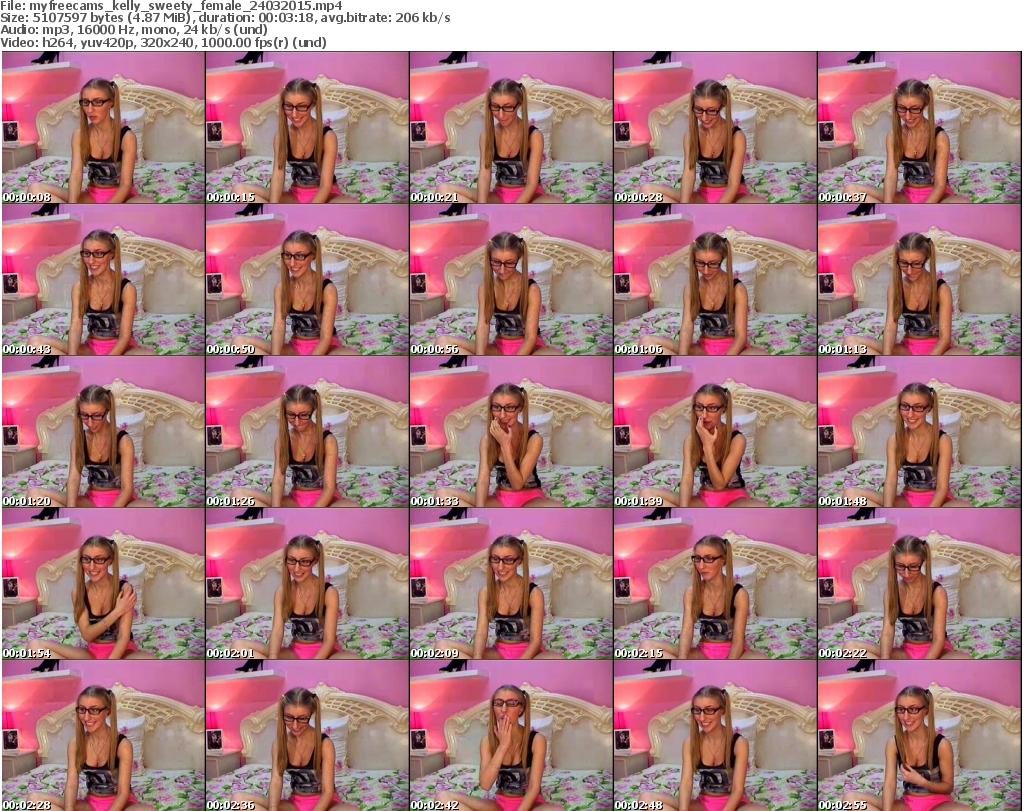Click the frame with timestamp 00:02:01
1024x811 pixels.
tap(307, 584)
